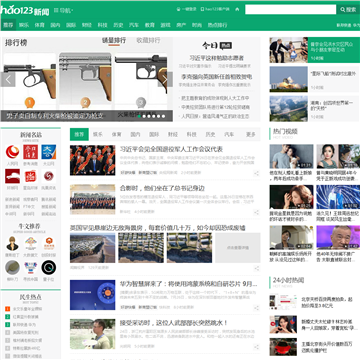Share the 习近平会见全国退役军人 article
360x360 pixels.
[x=256, y=173]
